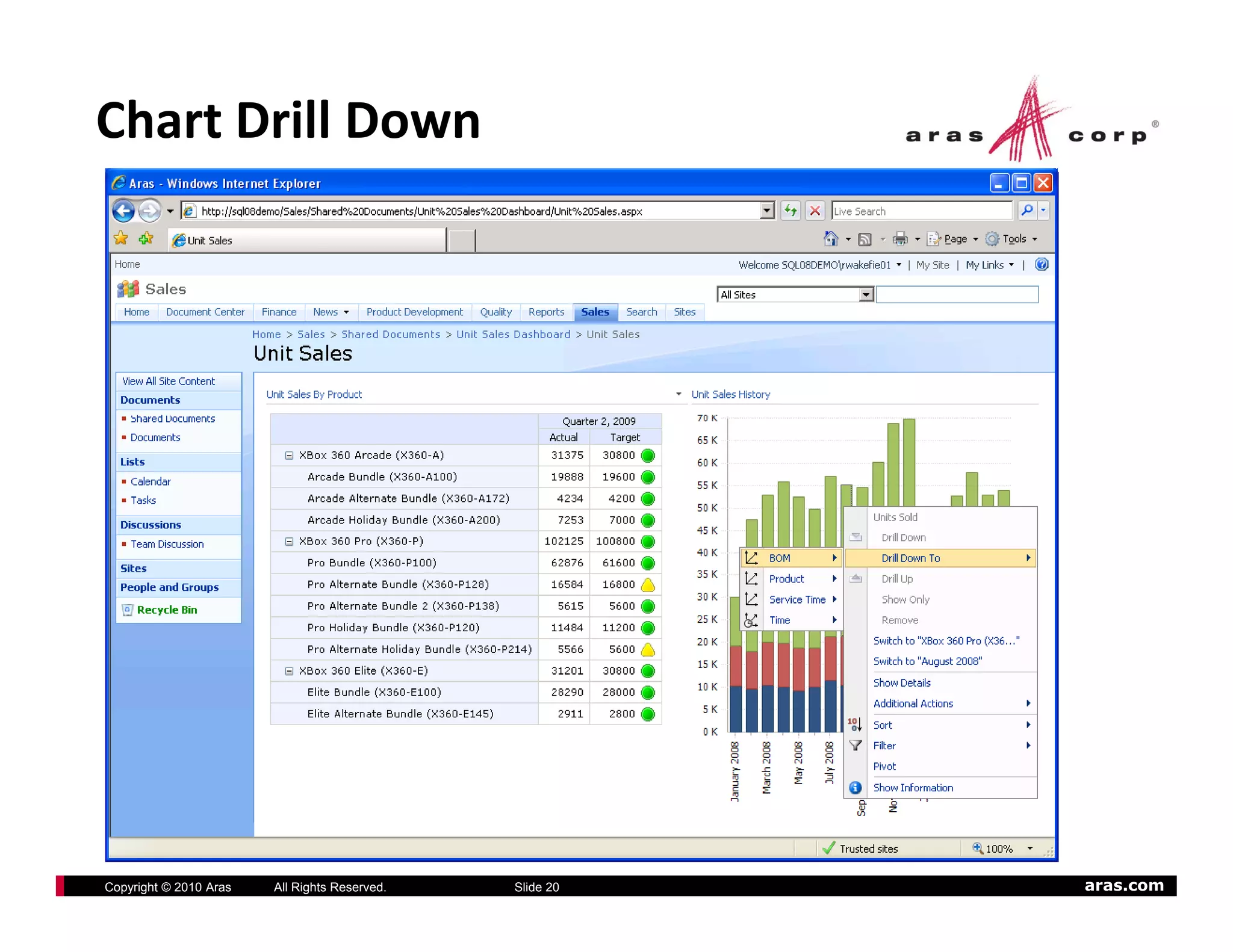
Task: Open the Shared Documents sidebar link
Action: (x=172, y=419)
